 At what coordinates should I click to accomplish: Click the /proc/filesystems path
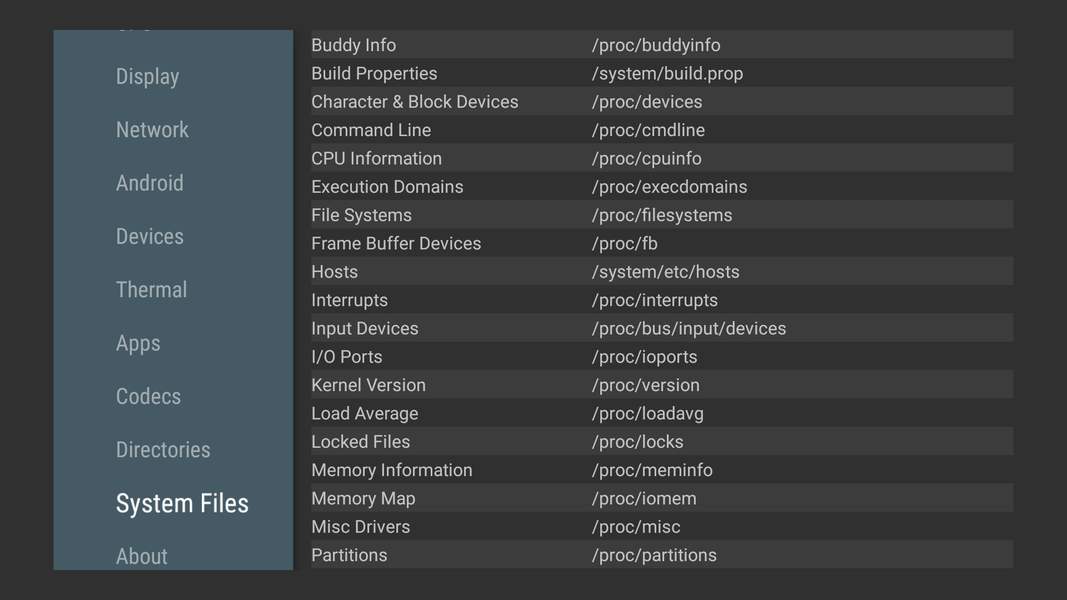pyautogui.click(x=662, y=215)
